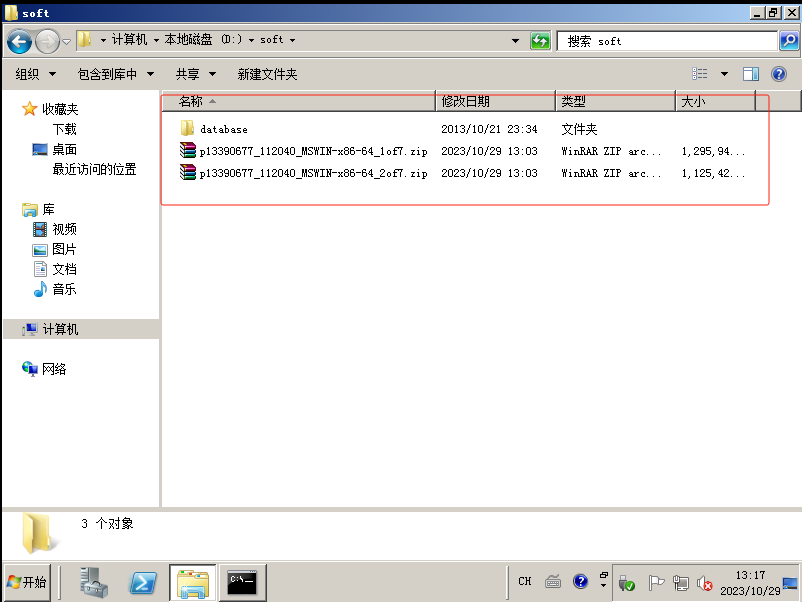Click the safely remove hardware tray icon
This screenshot has height=602, width=802.
(626, 583)
